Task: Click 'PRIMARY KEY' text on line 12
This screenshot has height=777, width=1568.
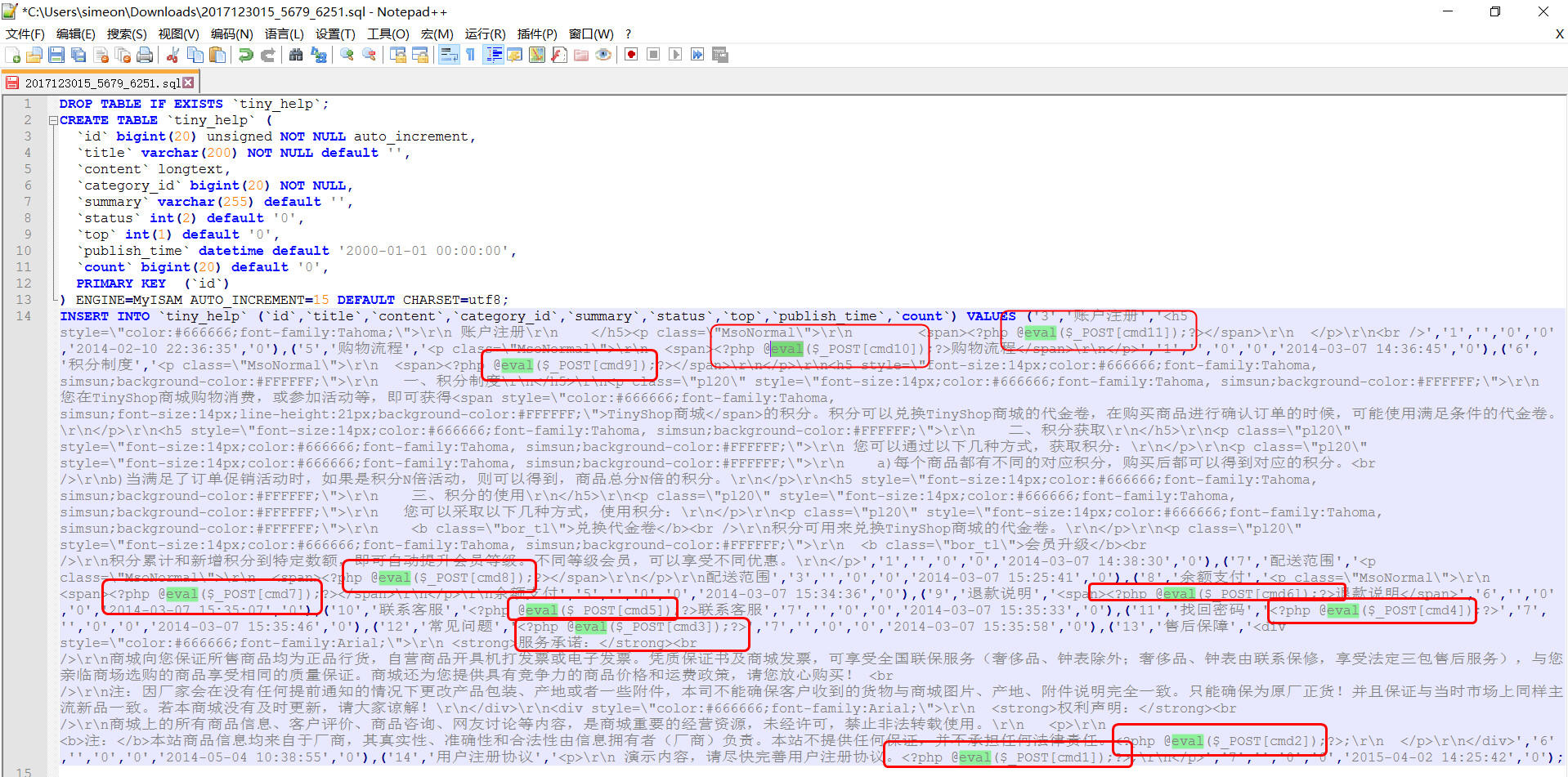Action: [x=121, y=284]
